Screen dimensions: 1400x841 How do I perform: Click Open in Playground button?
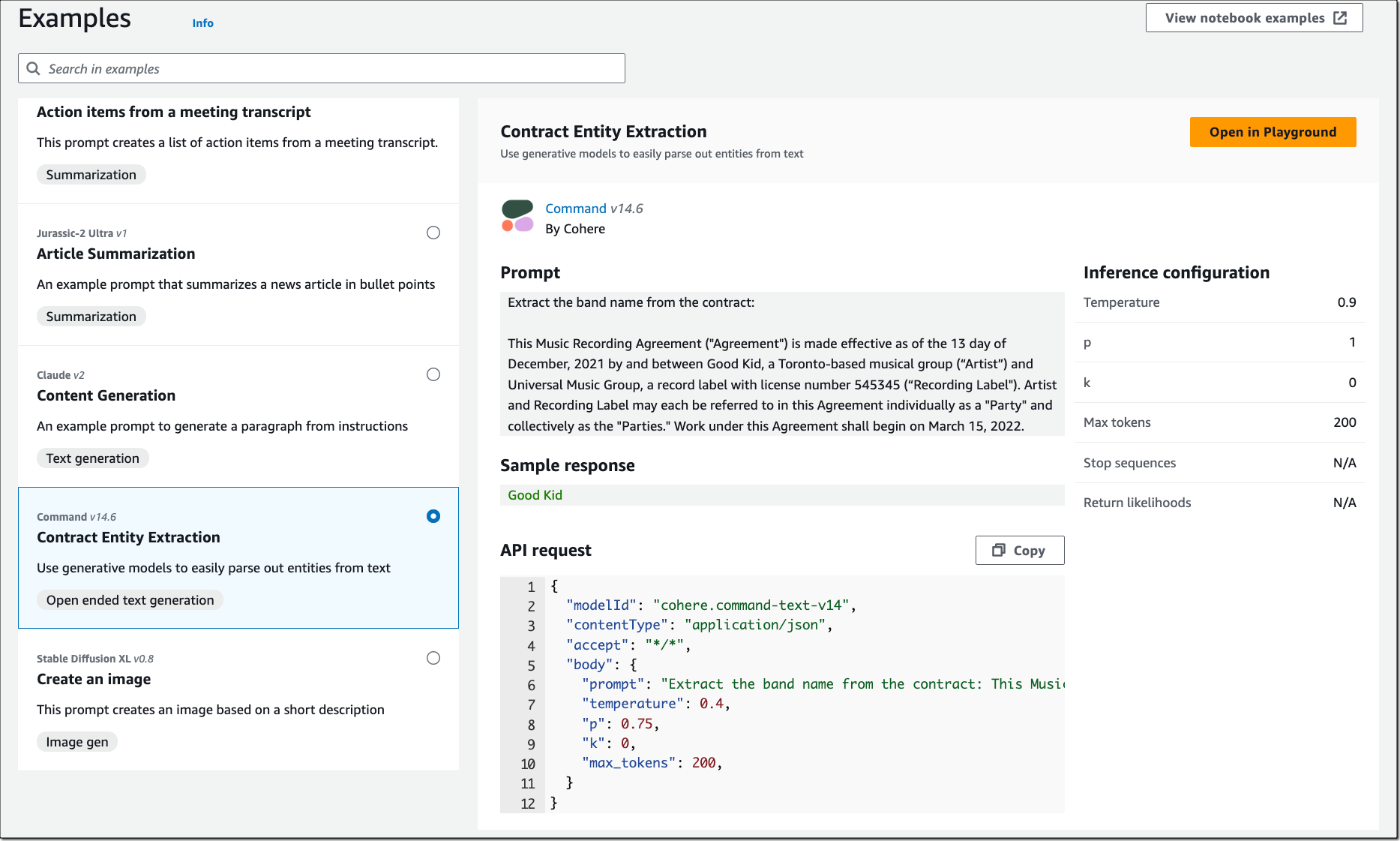pos(1273,132)
